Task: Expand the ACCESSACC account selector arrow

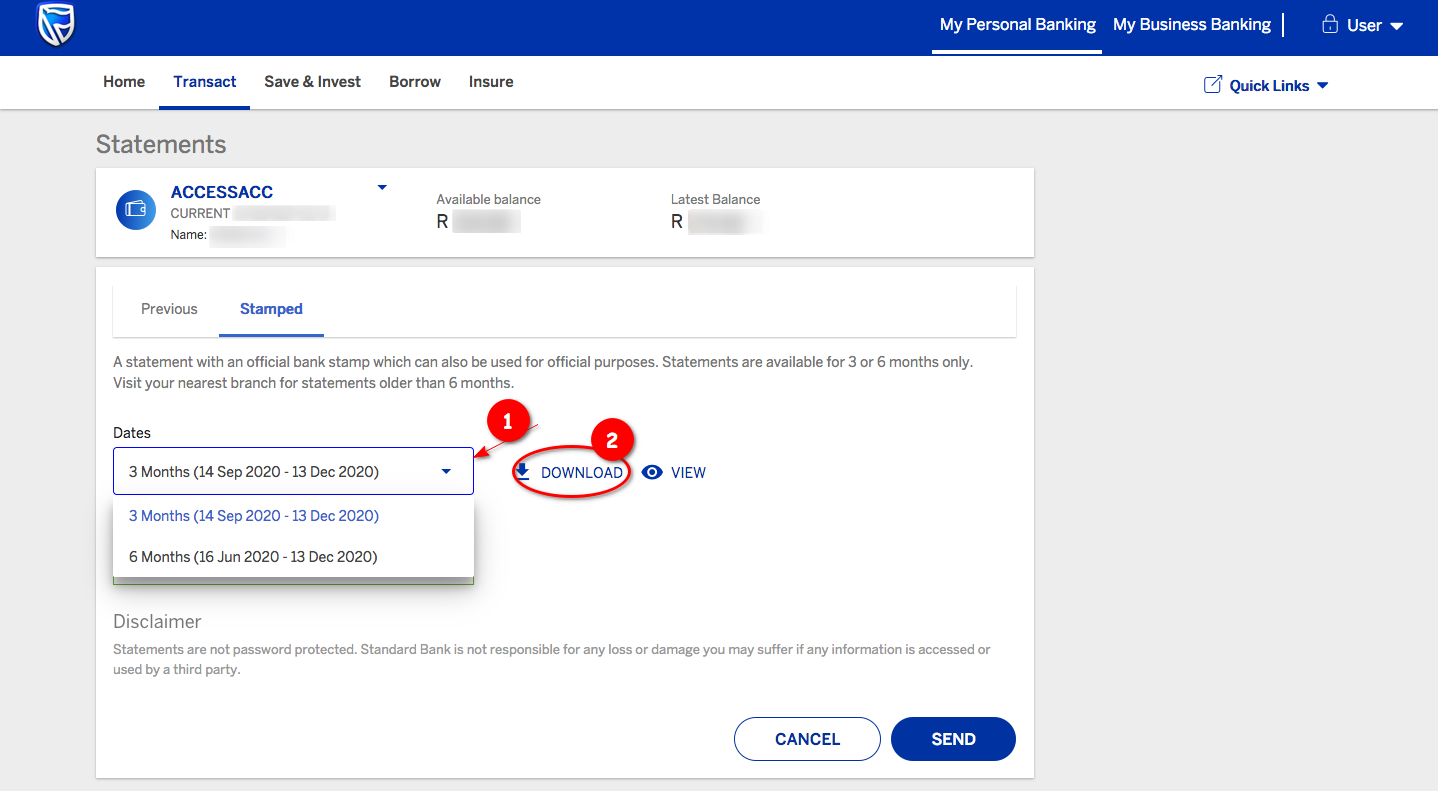Action: pyautogui.click(x=381, y=187)
